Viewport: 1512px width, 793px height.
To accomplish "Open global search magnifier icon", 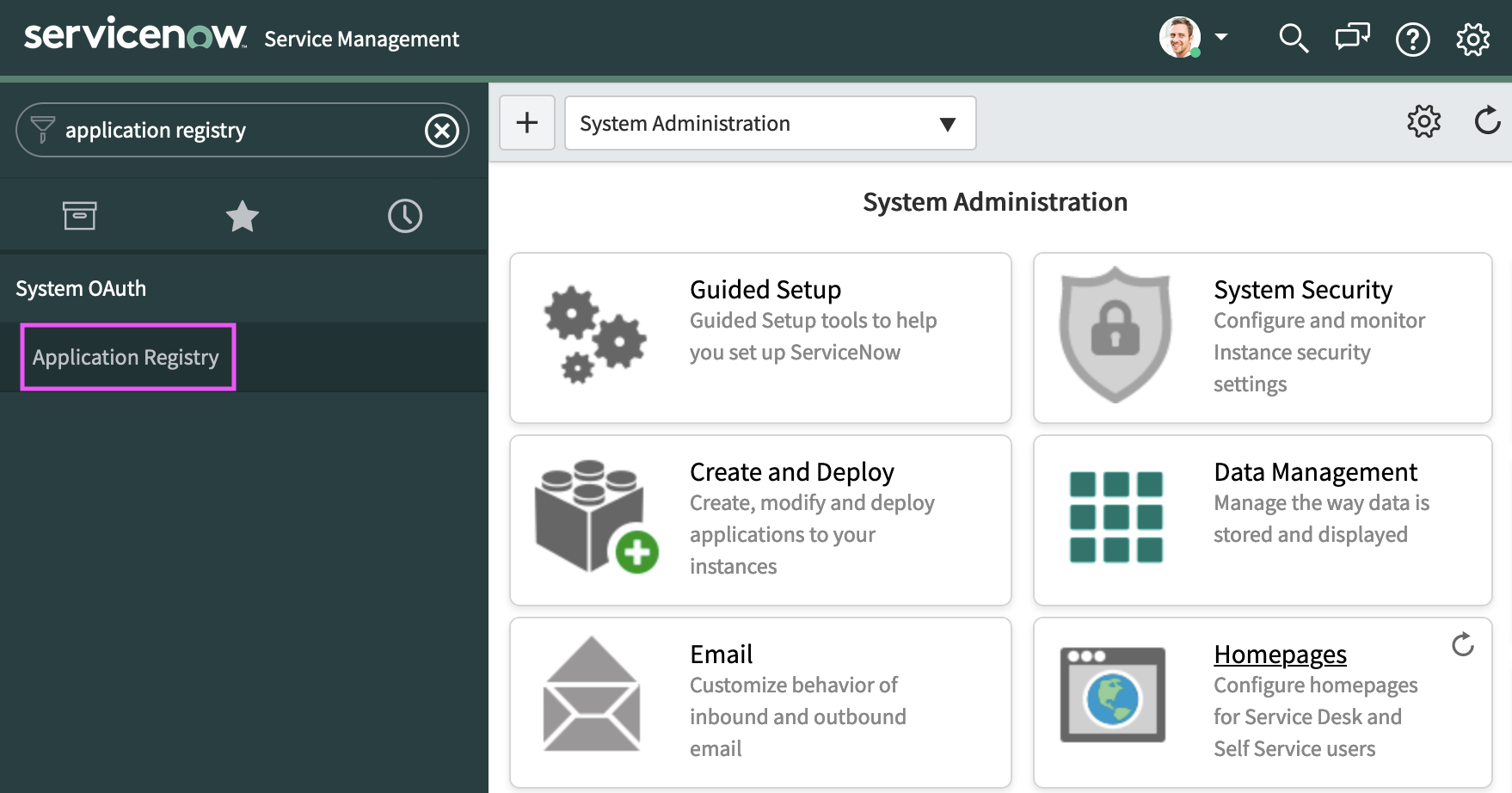I will [x=1293, y=39].
